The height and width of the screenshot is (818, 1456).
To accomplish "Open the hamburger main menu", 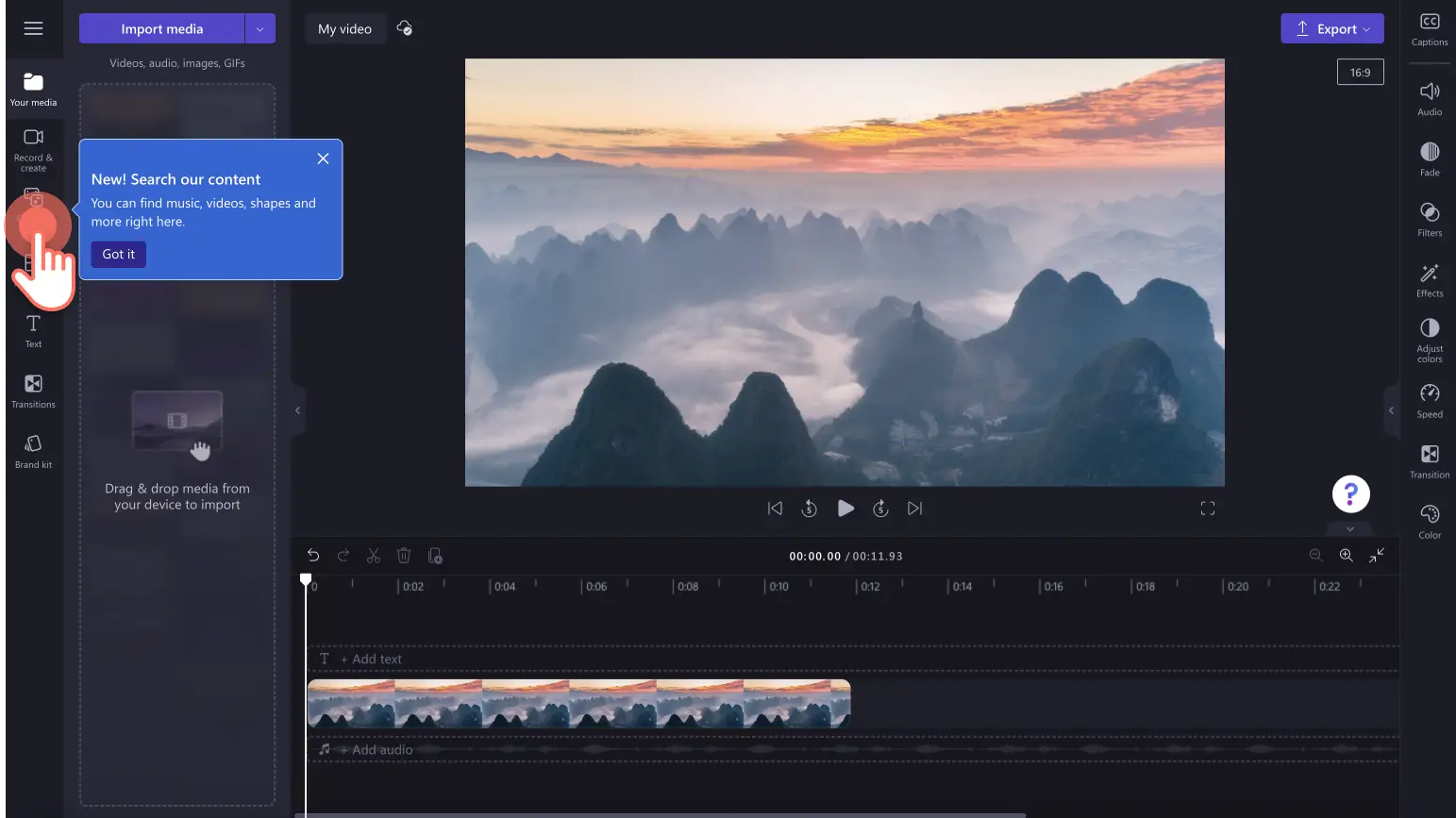I will tap(33, 28).
